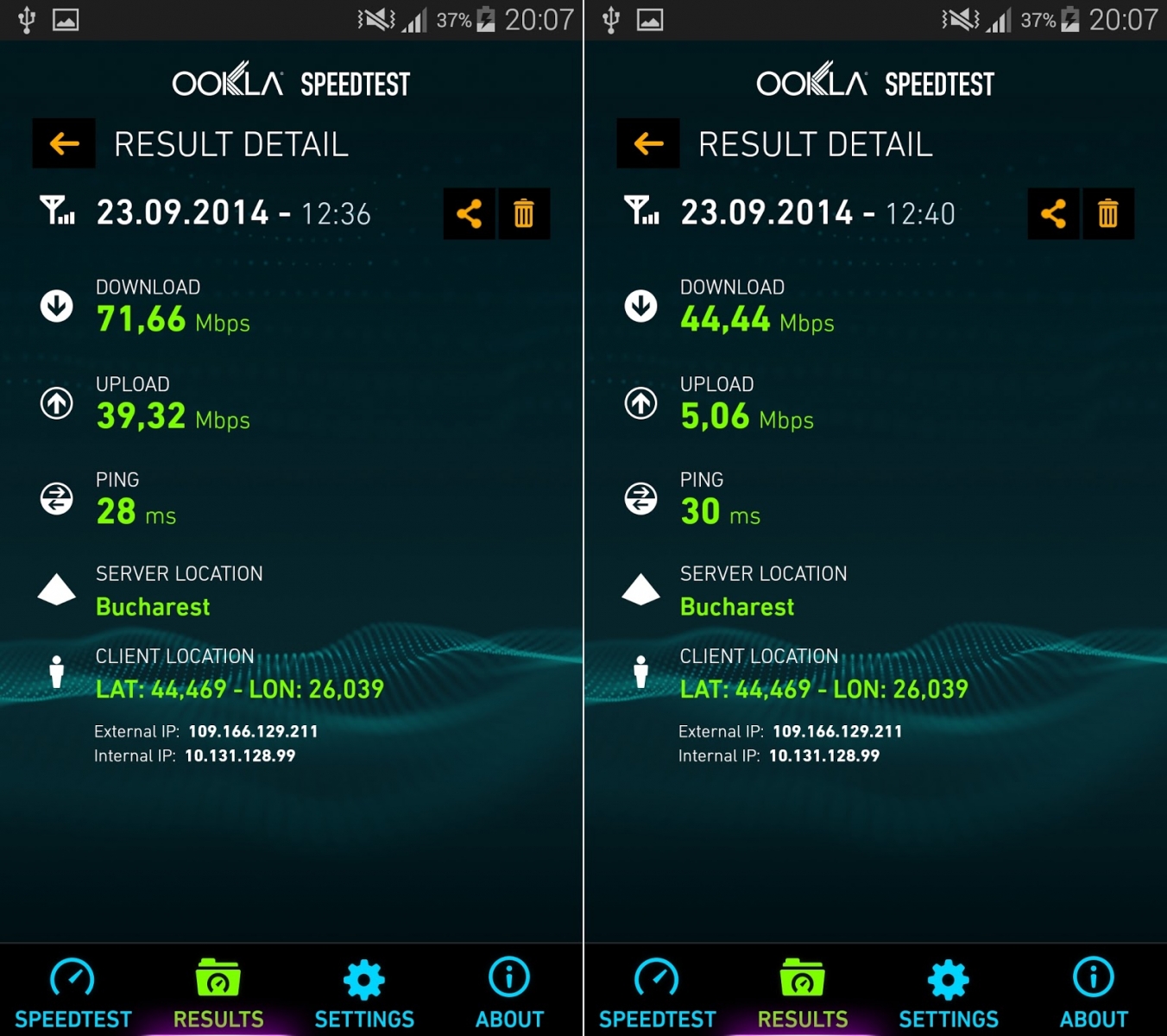Share the 12:40 speed test result
Image resolution: width=1167 pixels, height=1036 pixels.
1053,213
